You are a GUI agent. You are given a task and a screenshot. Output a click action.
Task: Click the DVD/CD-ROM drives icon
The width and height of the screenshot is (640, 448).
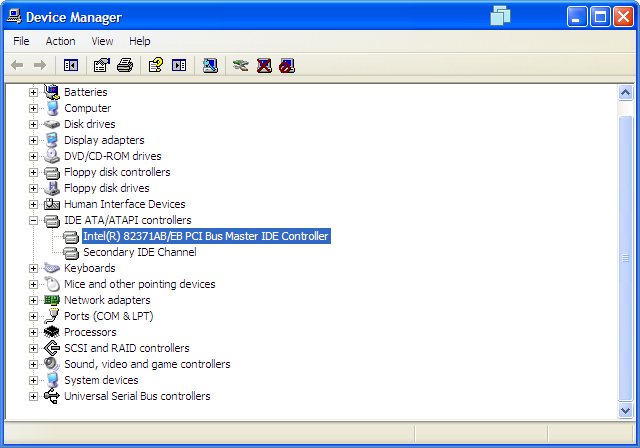(x=52, y=156)
